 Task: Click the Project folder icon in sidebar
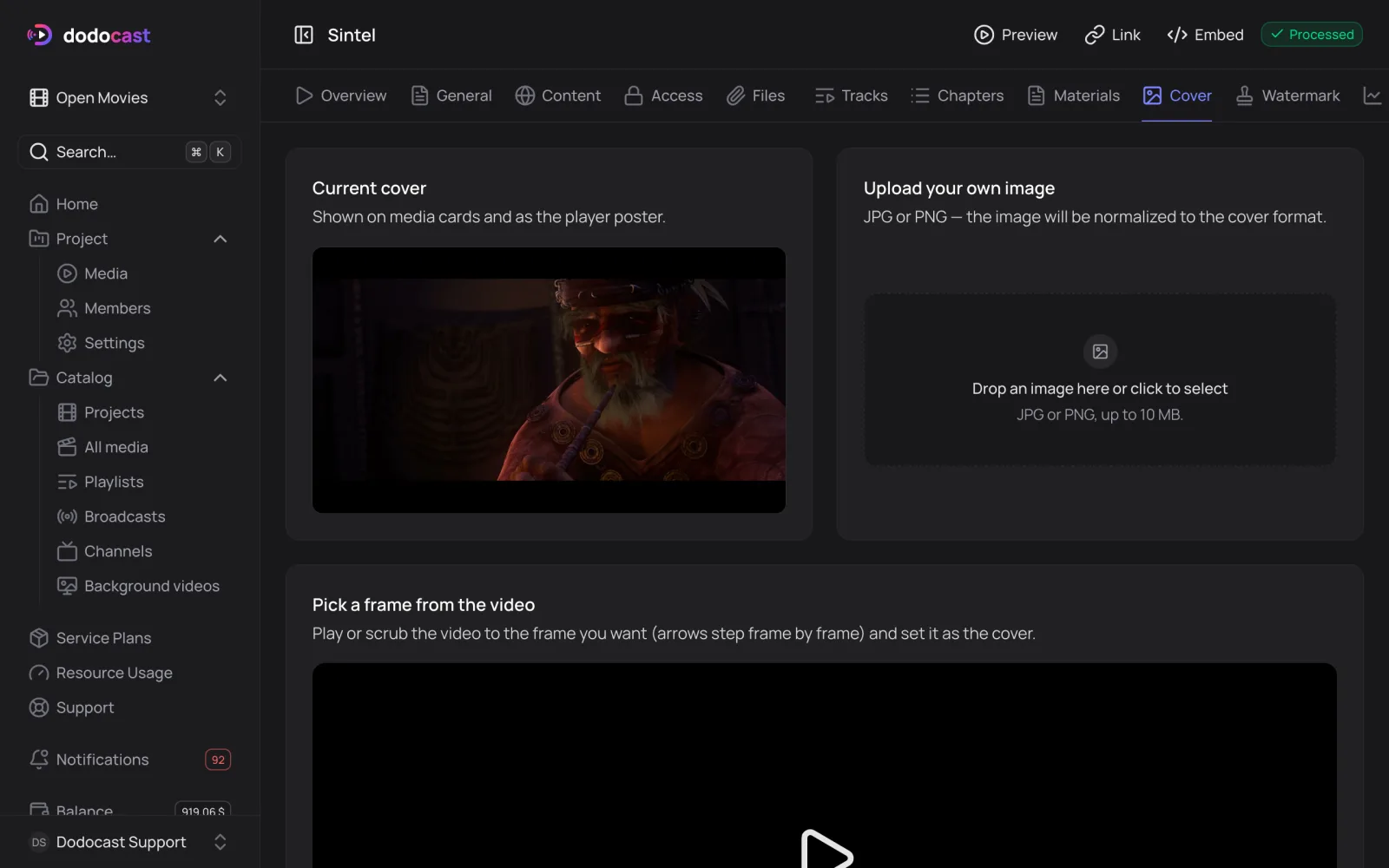pos(38,239)
